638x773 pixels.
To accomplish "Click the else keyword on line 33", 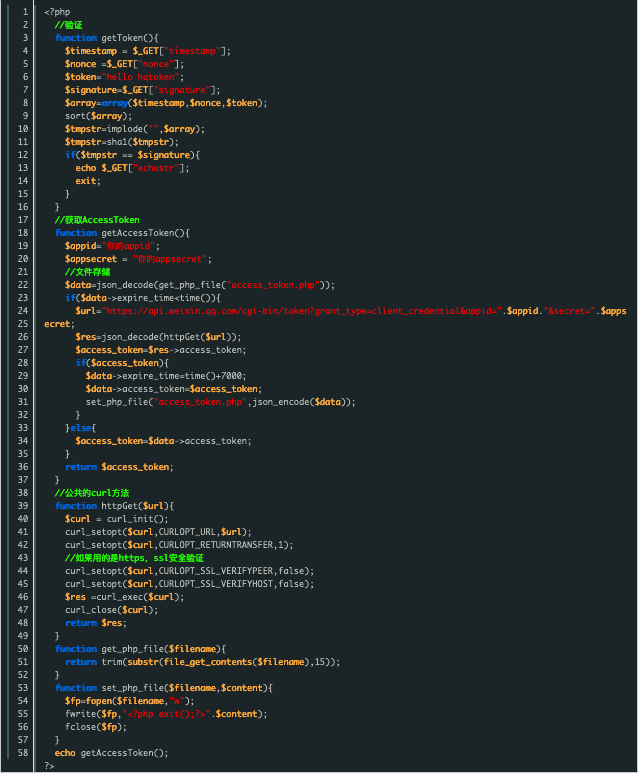I will pyautogui.click(x=81, y=428).
